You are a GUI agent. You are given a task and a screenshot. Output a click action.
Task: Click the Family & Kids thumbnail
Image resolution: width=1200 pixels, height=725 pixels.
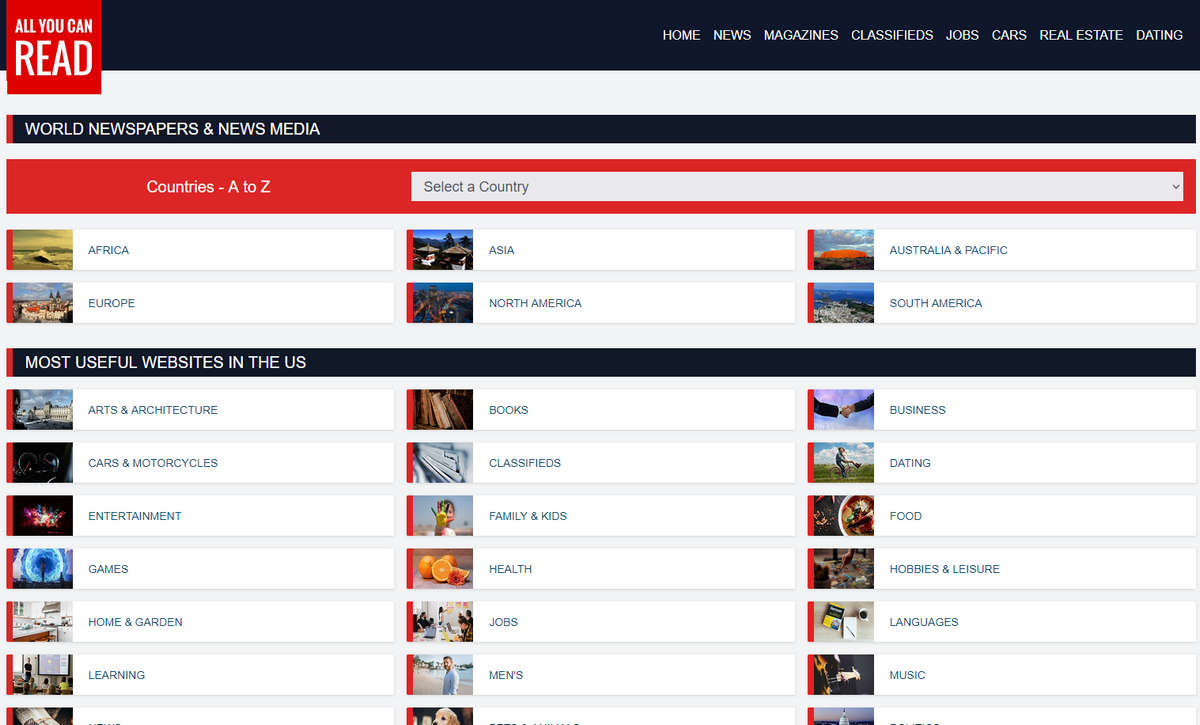(x=442, y=516)
